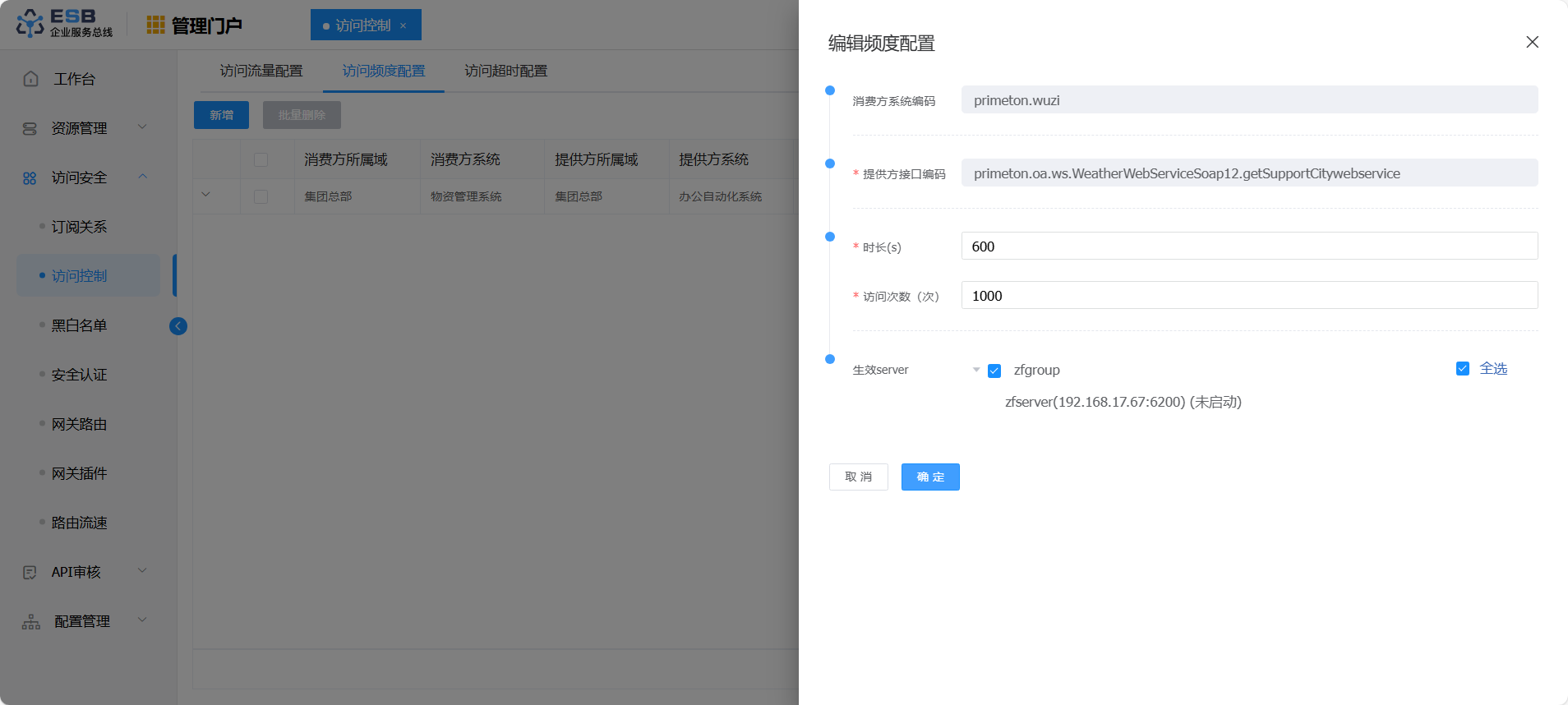The image size is (1568, 705).
Task: Click the ESB enterprise service bus logo
Action: [64, 24]
